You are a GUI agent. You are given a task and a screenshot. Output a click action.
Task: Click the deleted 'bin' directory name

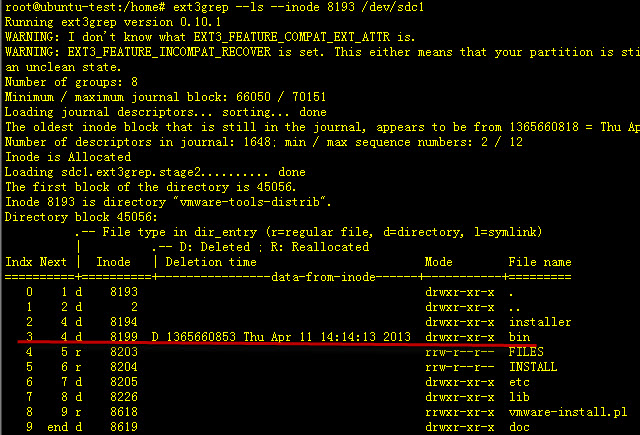pos(519,337)
